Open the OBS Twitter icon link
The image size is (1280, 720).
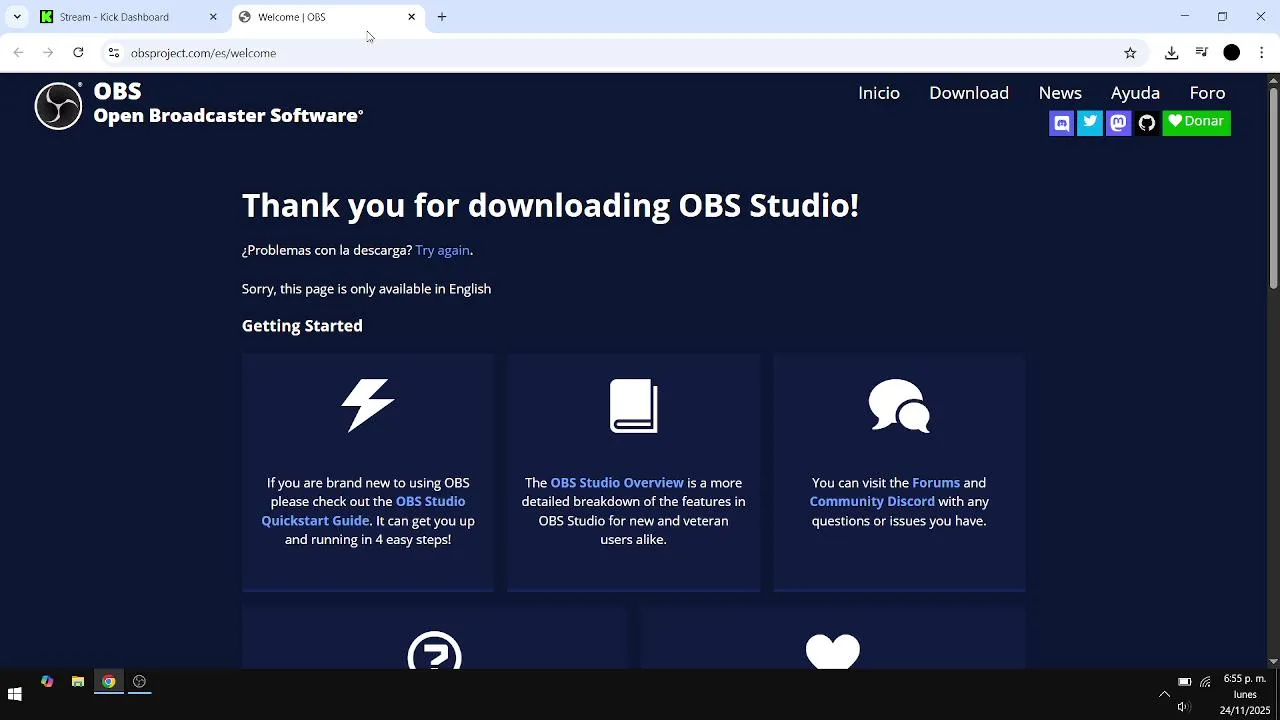click(x=1090, y=123)
